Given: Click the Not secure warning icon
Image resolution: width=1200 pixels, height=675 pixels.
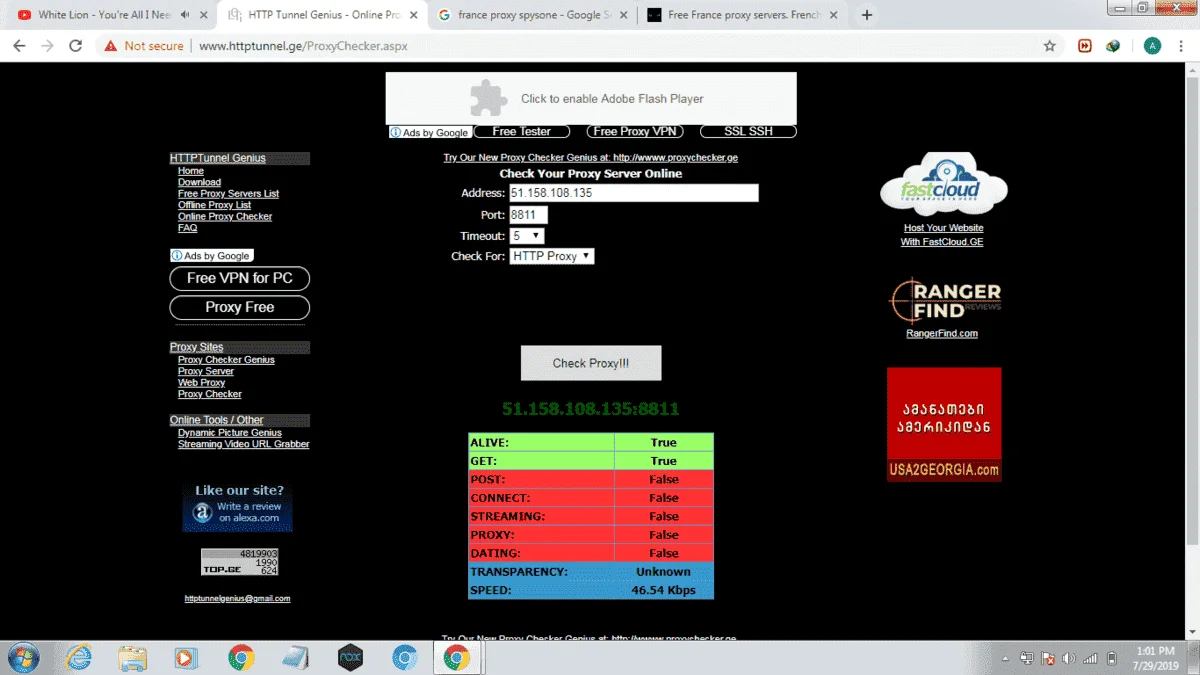Looking at the screenshot, I should [111, 46].
